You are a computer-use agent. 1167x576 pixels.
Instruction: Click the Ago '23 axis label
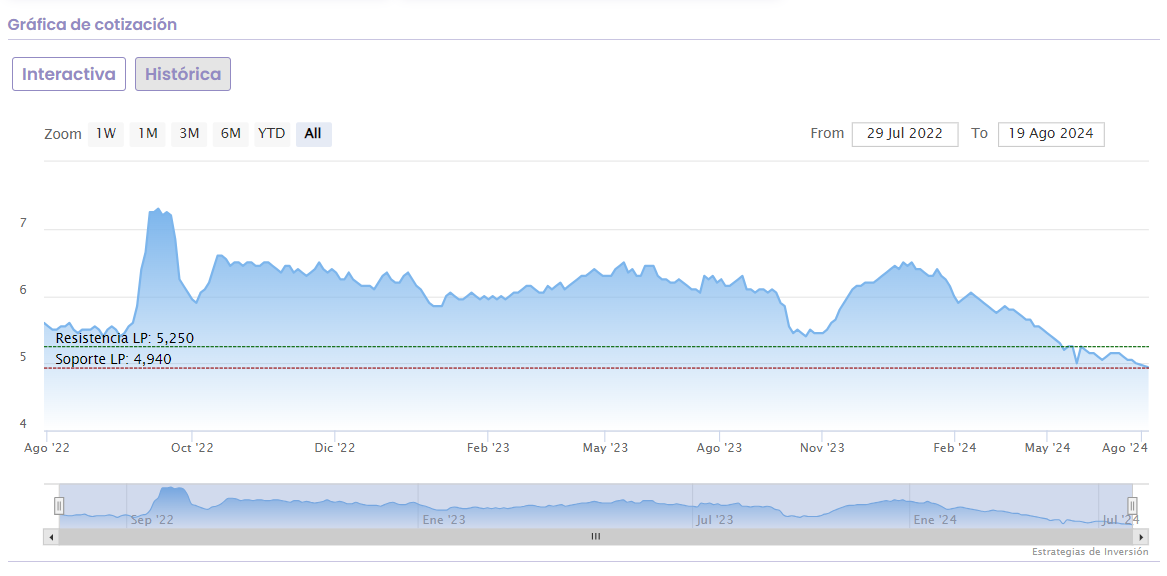pos(720,448)
